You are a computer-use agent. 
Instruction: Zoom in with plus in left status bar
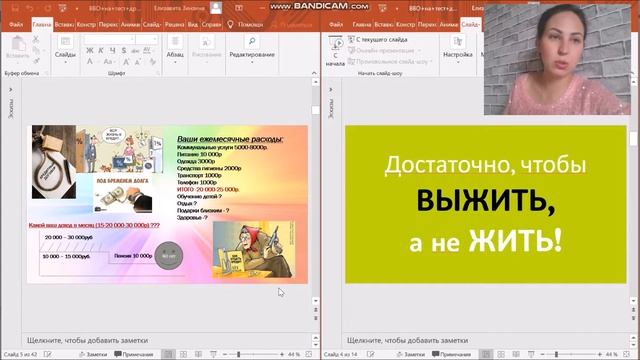click(281, 354)
